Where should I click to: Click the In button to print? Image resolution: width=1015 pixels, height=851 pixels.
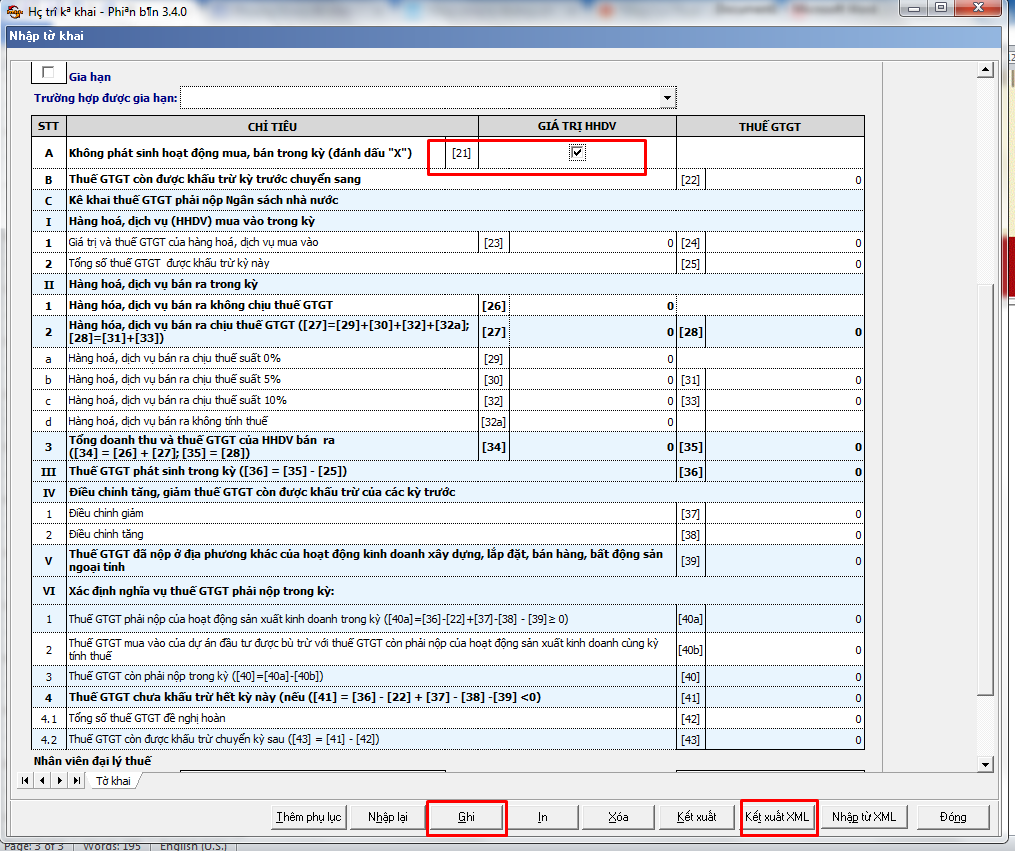pyautogui.click(x=542, y=817)
